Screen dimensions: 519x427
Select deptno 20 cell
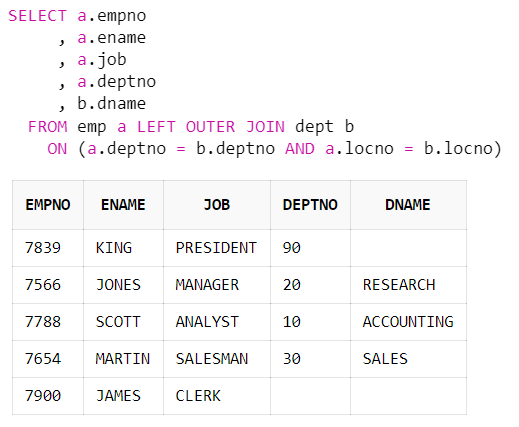coord(310,285)
